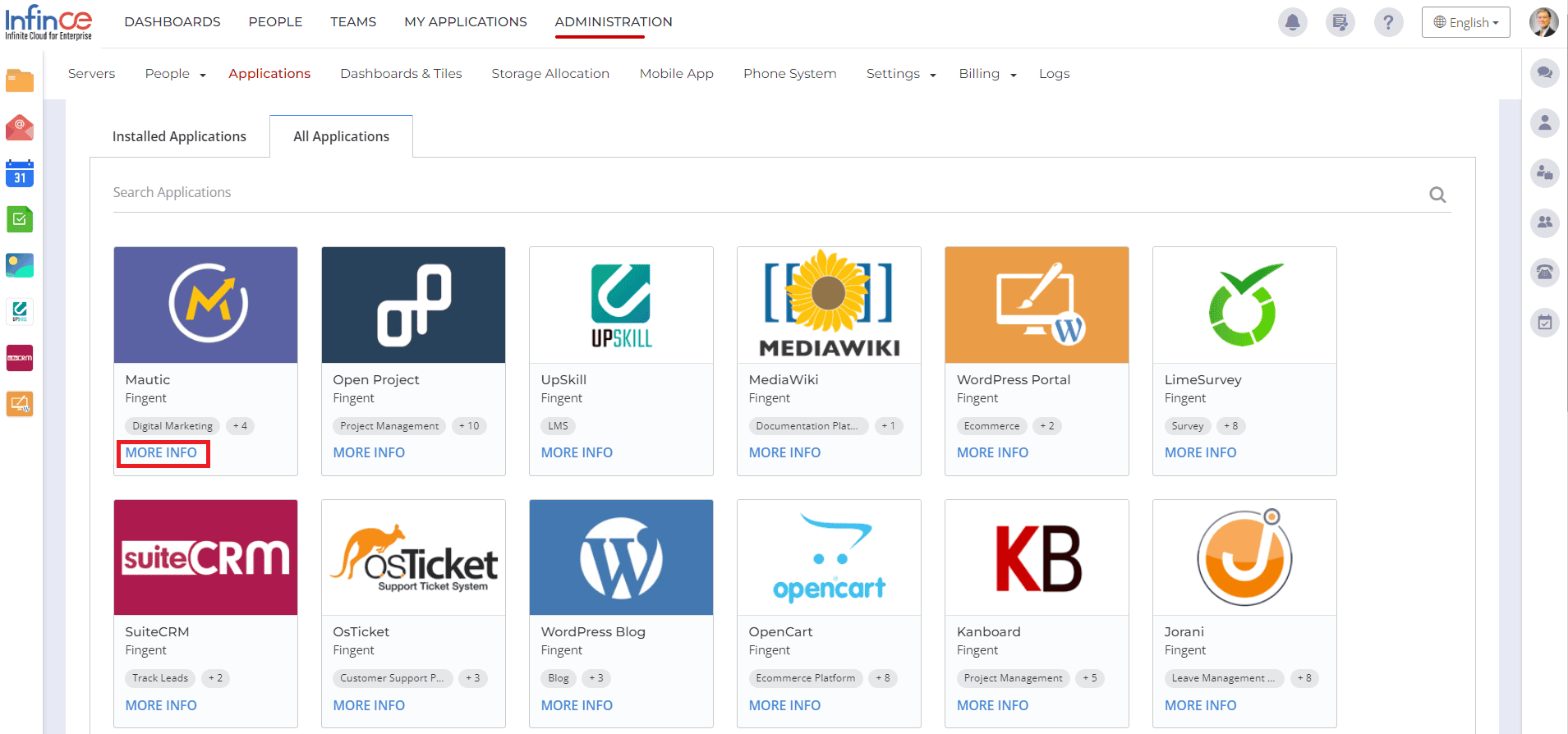The image size is (1568, 734).
Task: Expand the Billing dropdown
Action: [987, 74]
